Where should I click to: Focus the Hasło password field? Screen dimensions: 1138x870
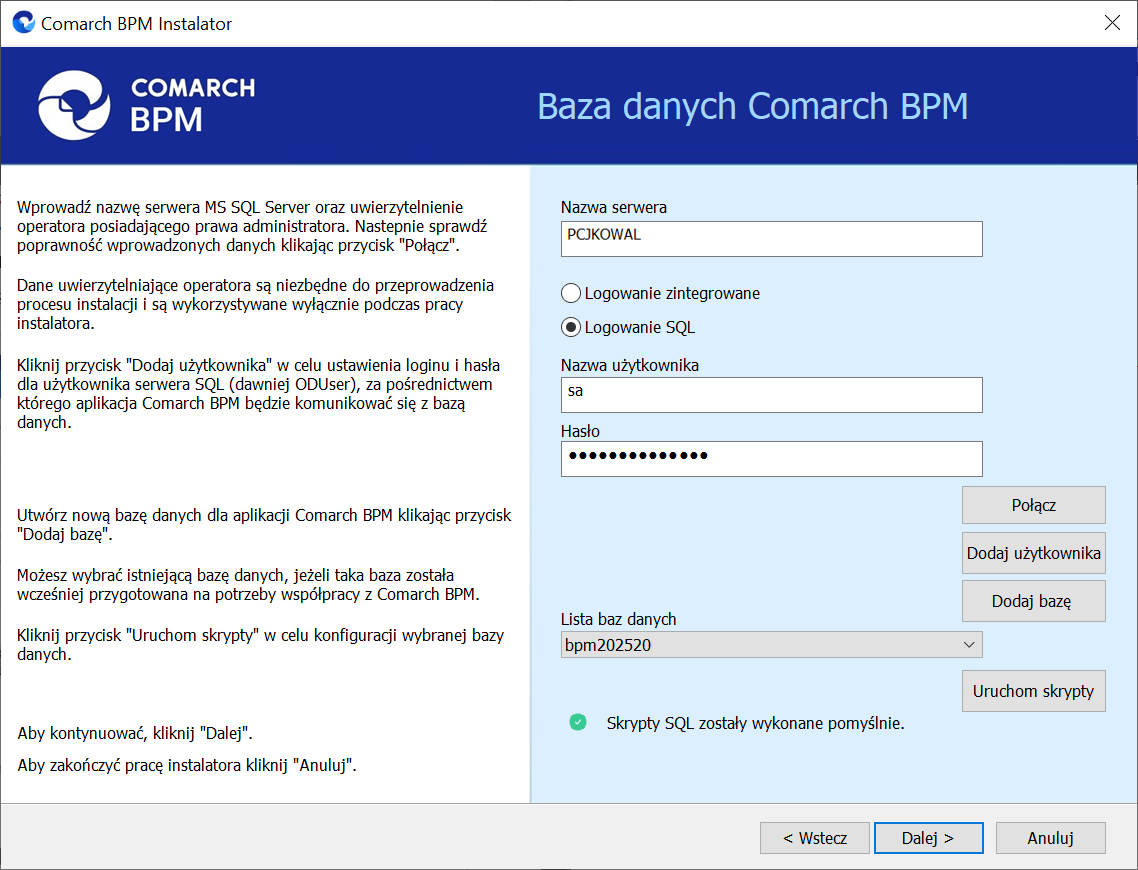[x=771, y=459]
